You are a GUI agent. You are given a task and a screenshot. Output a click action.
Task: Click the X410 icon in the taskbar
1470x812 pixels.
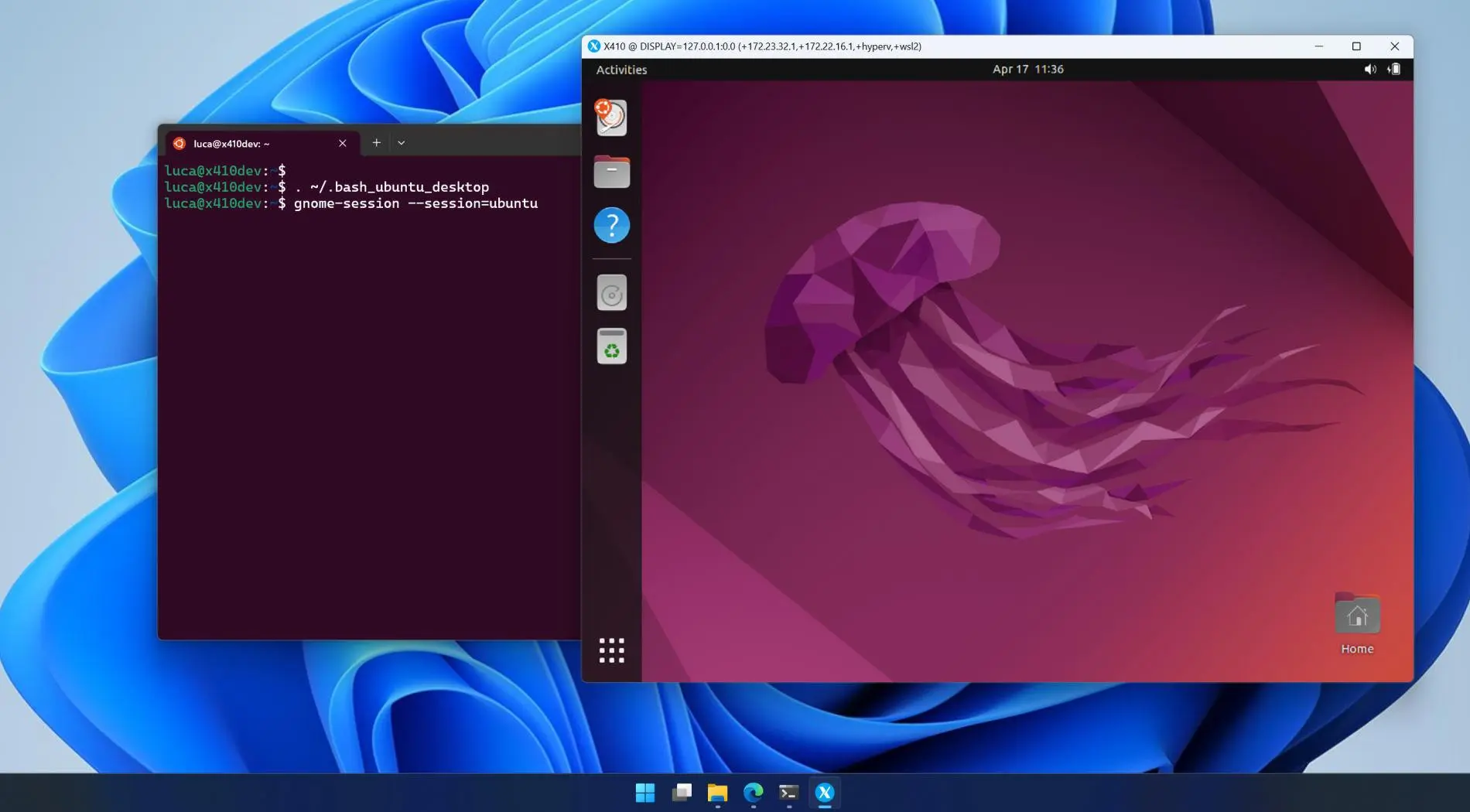tap(825, 793)
